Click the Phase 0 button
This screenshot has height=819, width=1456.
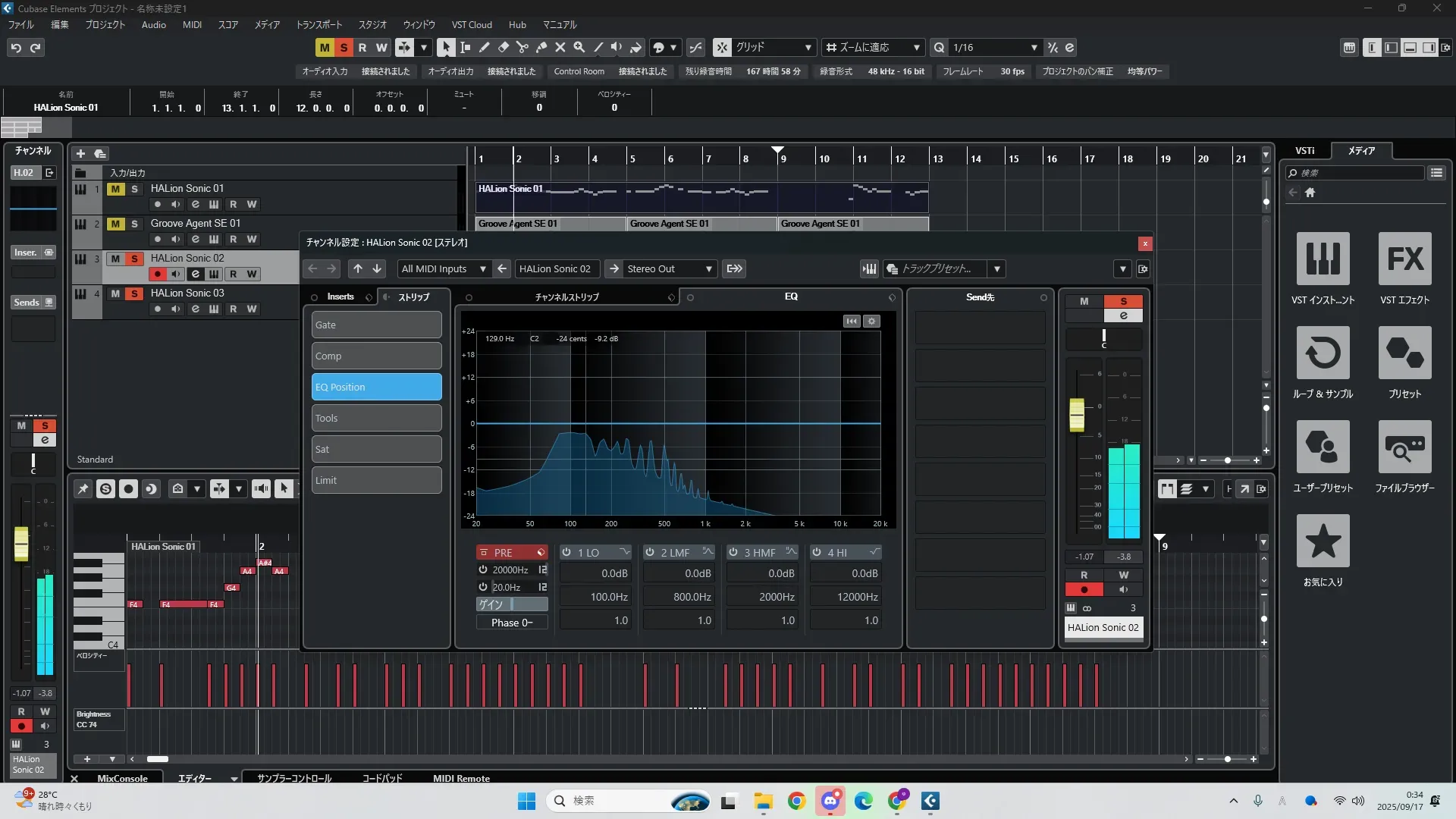(x=512, y=623)
